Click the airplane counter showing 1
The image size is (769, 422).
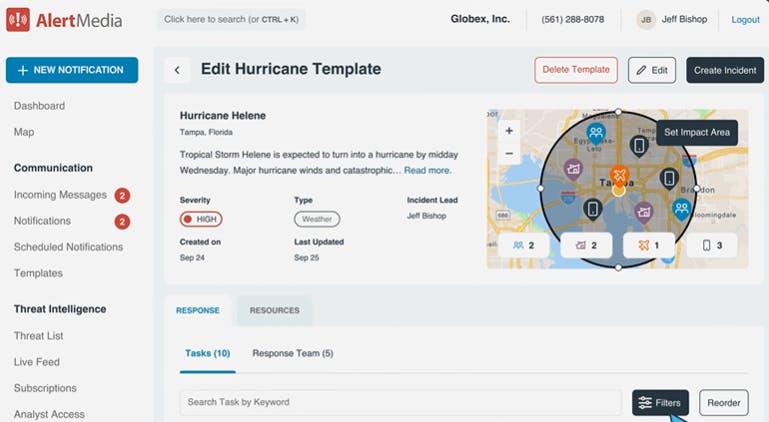coord(648,245)
